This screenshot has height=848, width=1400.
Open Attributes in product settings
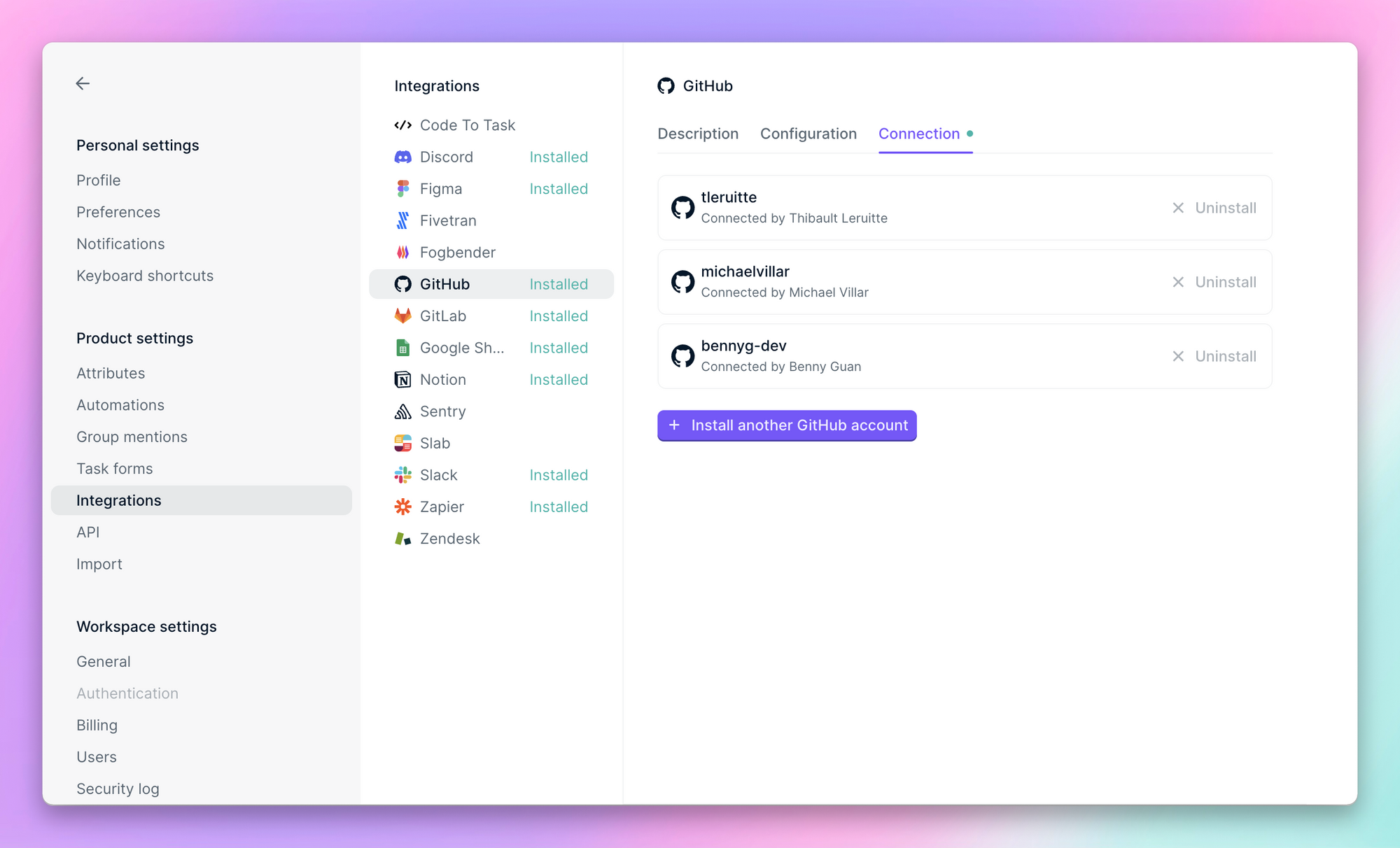[x=111, y=374]
